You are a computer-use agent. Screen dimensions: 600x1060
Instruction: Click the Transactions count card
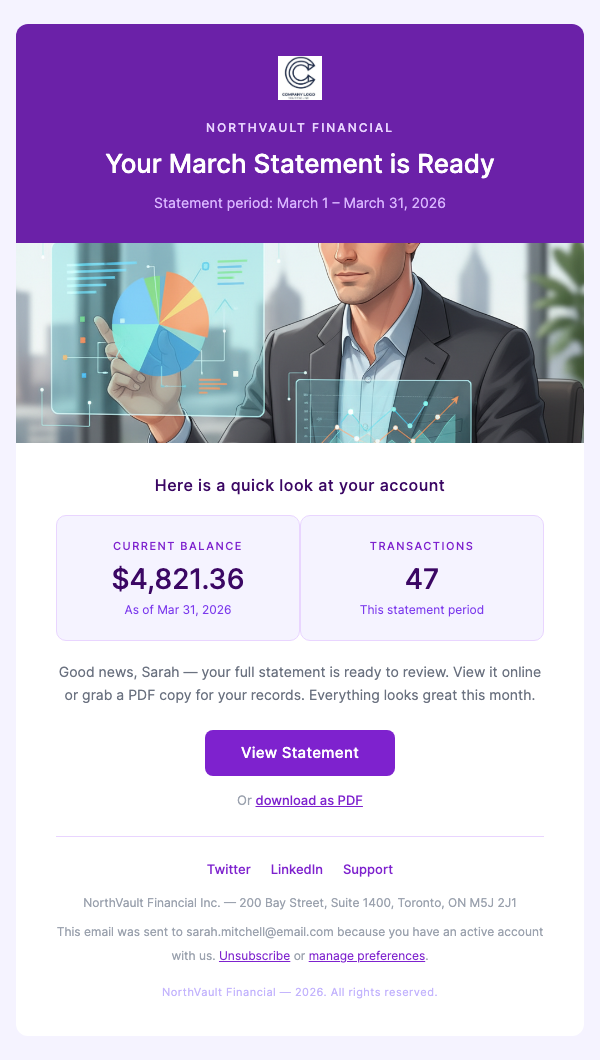421,578
